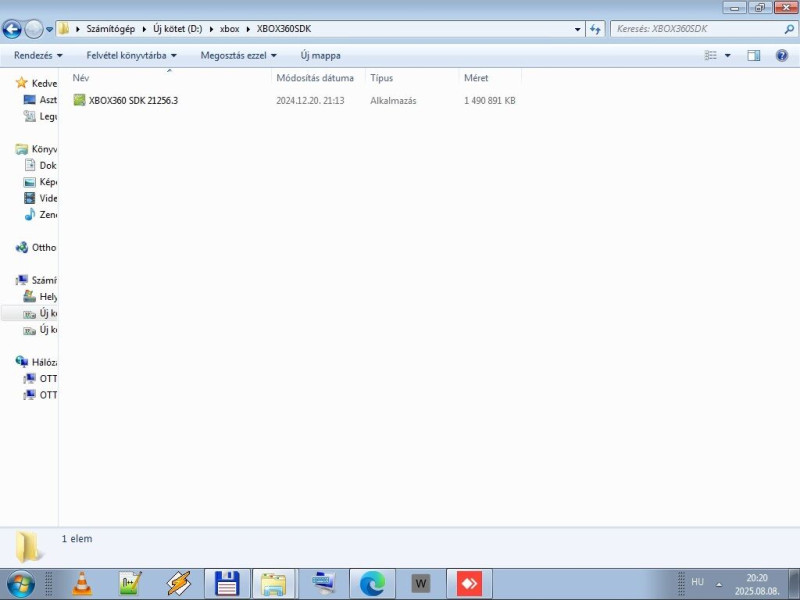
Task: Select Könyvtárak in navigation pane
Action: (36, 149)
